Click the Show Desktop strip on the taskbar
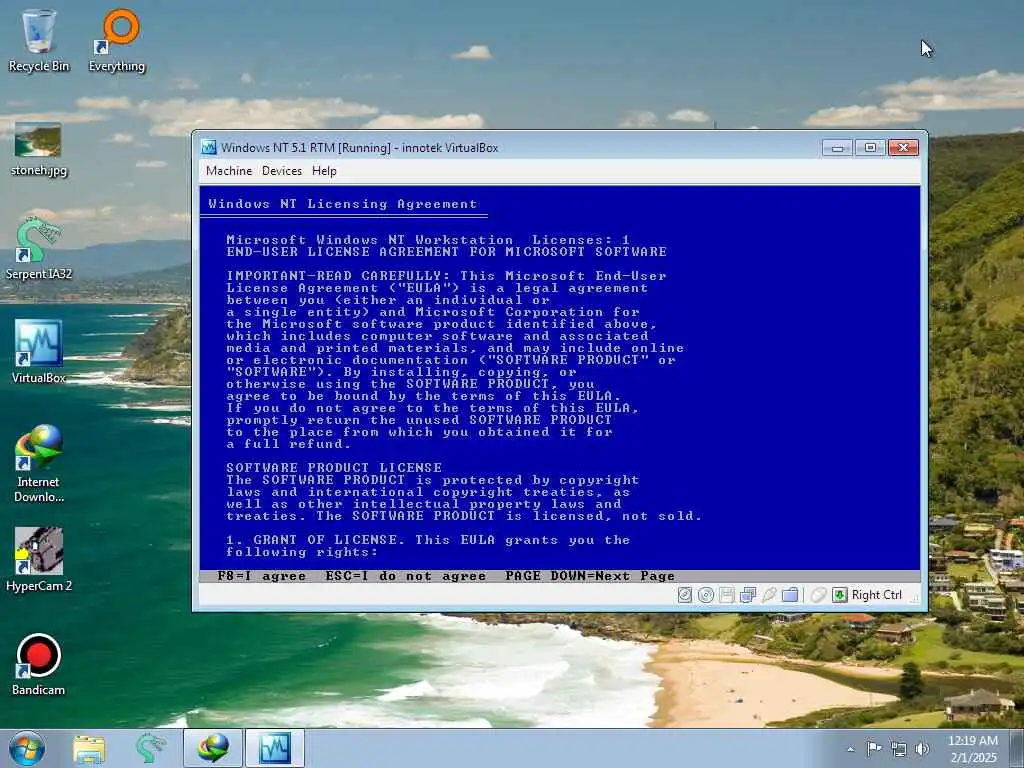This screenshot has height=768, width=1024. (x=1017, y=749)
